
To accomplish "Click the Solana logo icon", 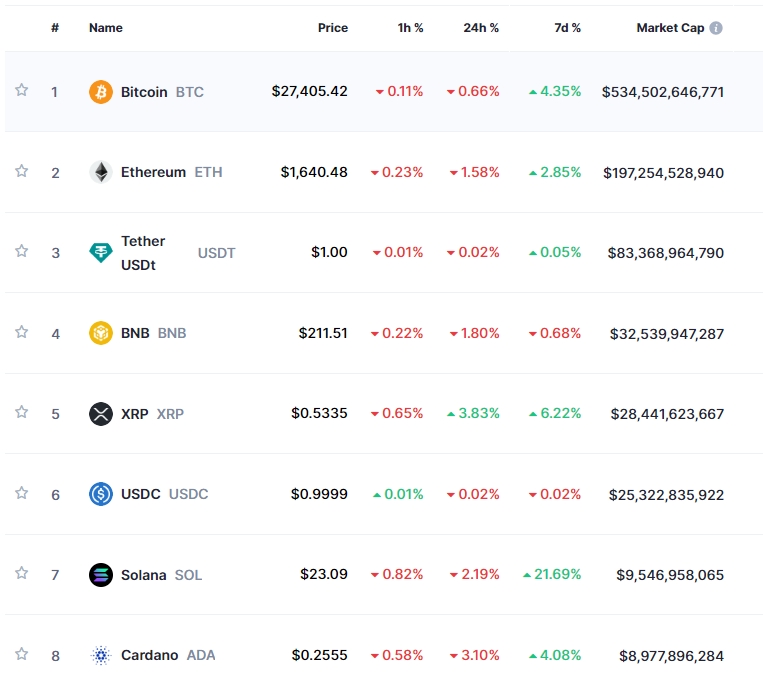I will 101,574.
